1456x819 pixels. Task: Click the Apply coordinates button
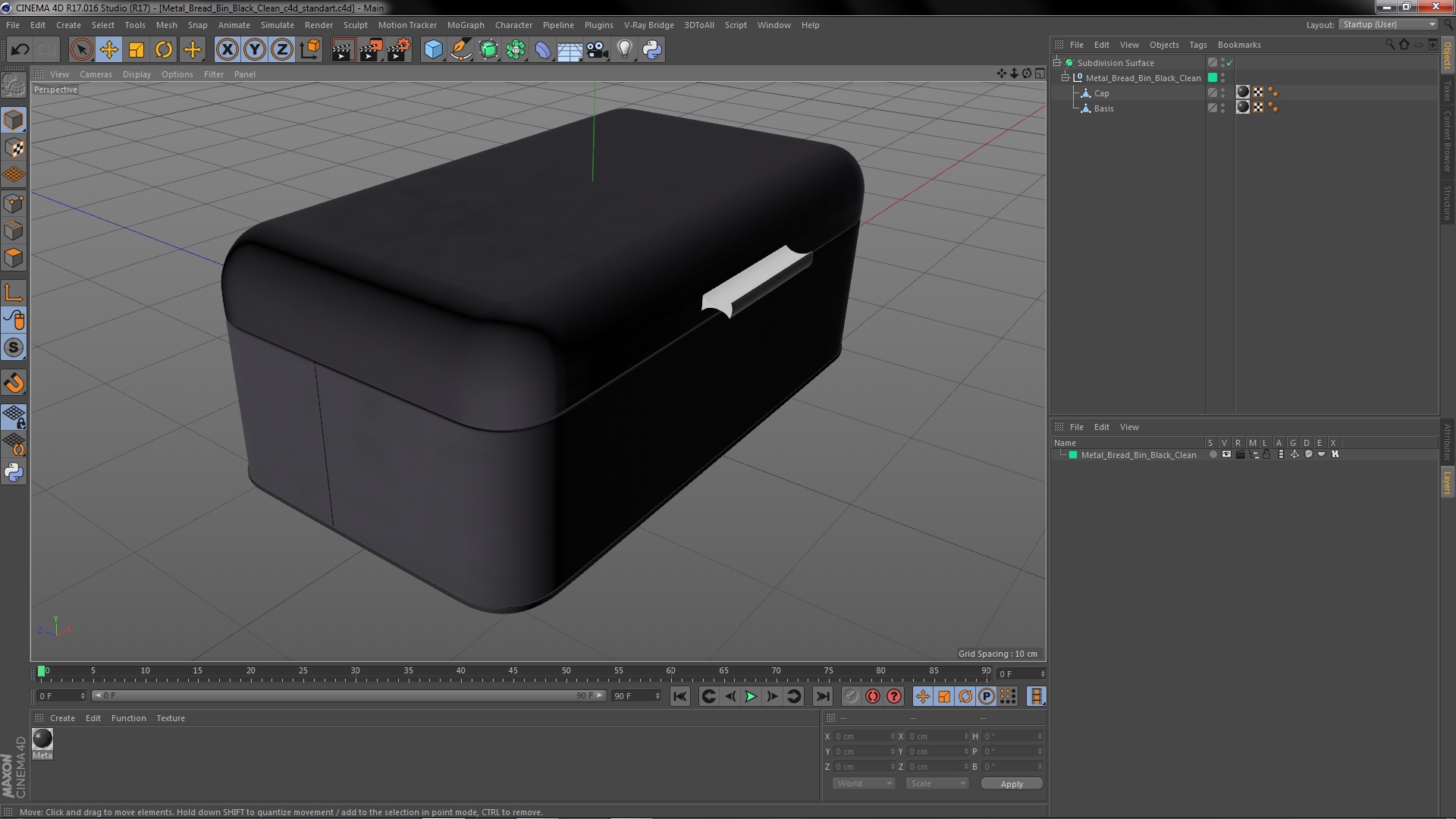pyautogui.click(x=1012, y=784)
